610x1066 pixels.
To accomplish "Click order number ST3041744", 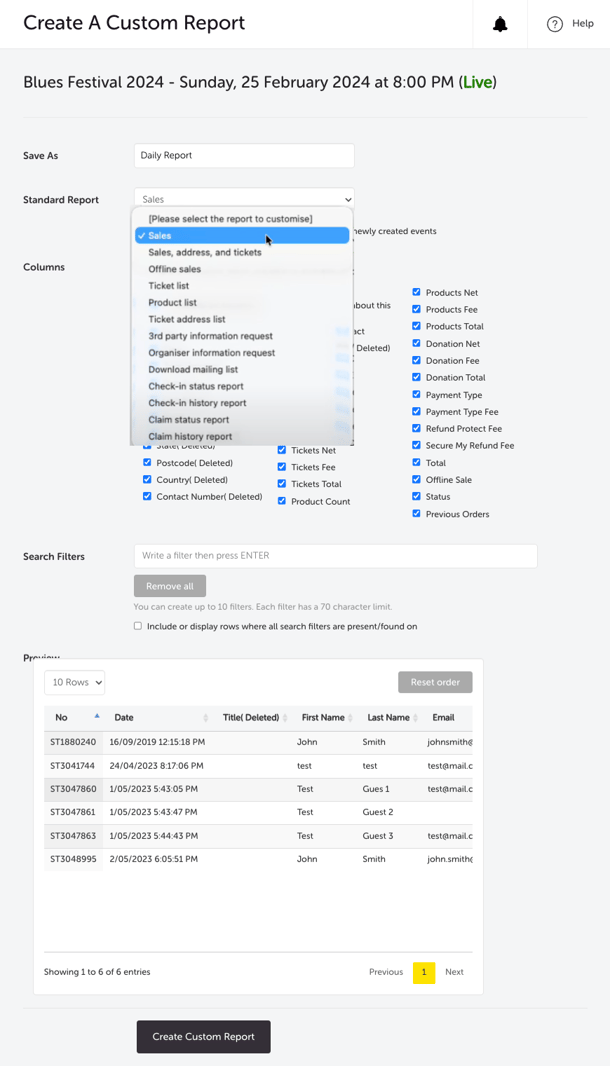I will click(73, 766).
